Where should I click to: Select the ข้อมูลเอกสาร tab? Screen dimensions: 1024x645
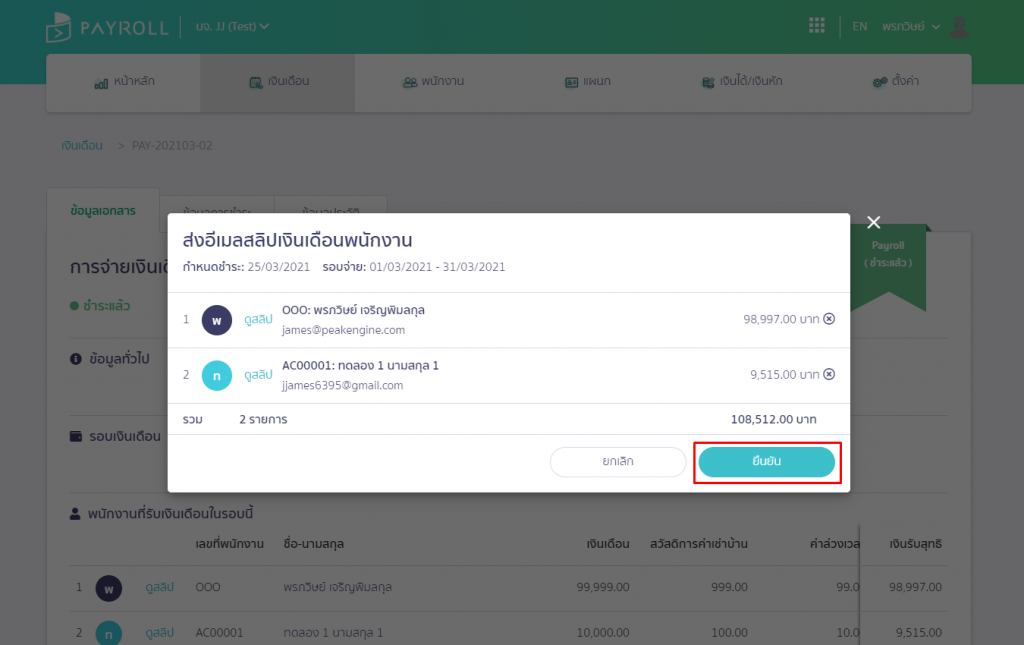tap(103, 211)
